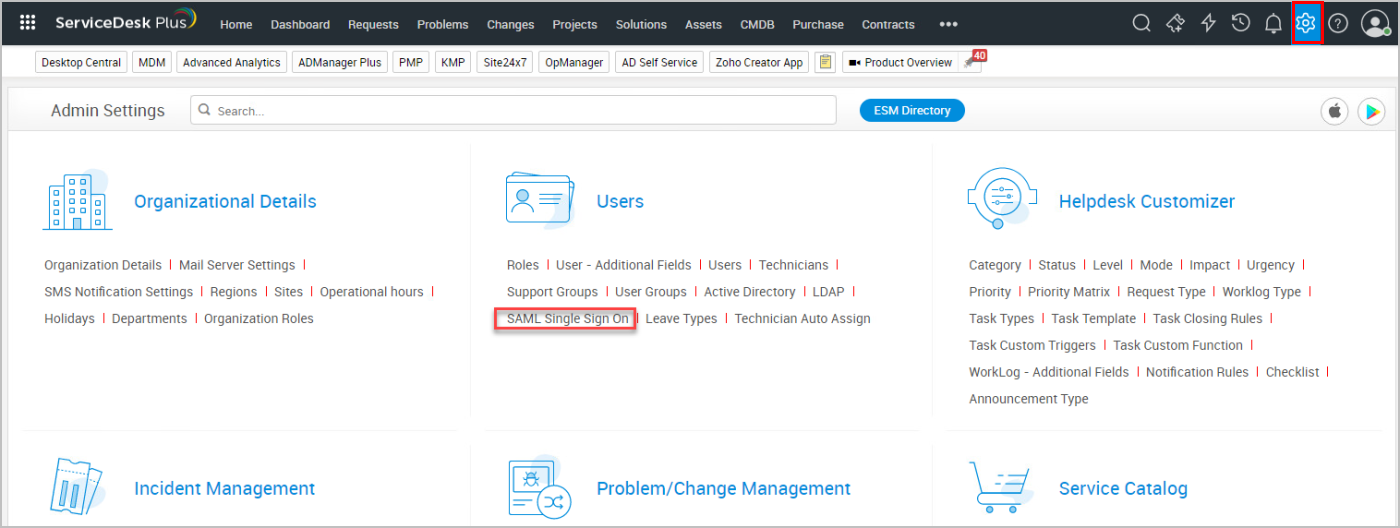
Task: Click the Zoho Creator App shortcut
Action: coord(760,62)
